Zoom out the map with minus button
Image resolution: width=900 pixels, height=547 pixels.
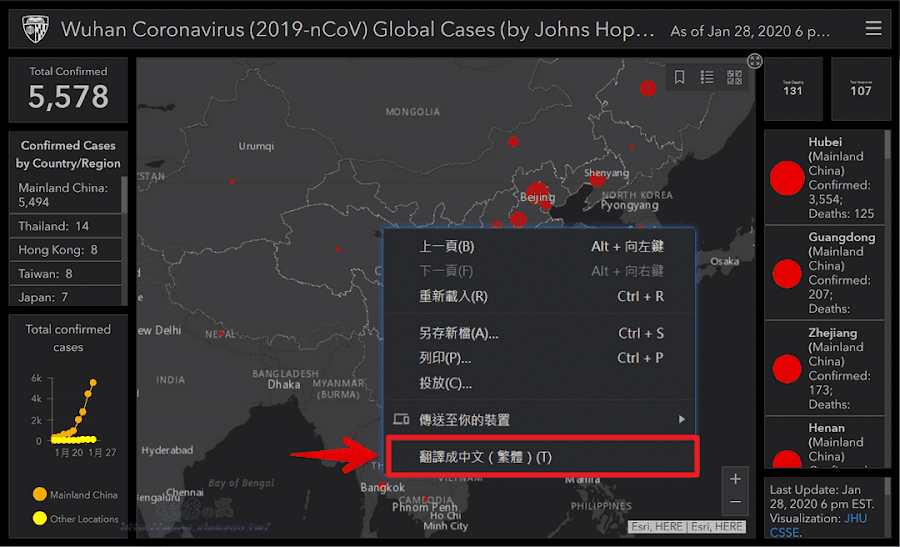coord(735,502)
